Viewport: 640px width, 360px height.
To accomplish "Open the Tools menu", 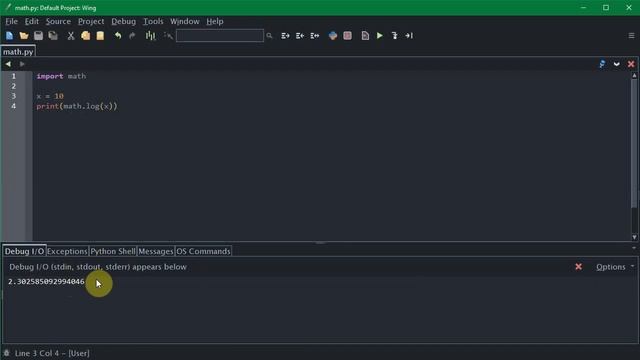I will [153, 21].
